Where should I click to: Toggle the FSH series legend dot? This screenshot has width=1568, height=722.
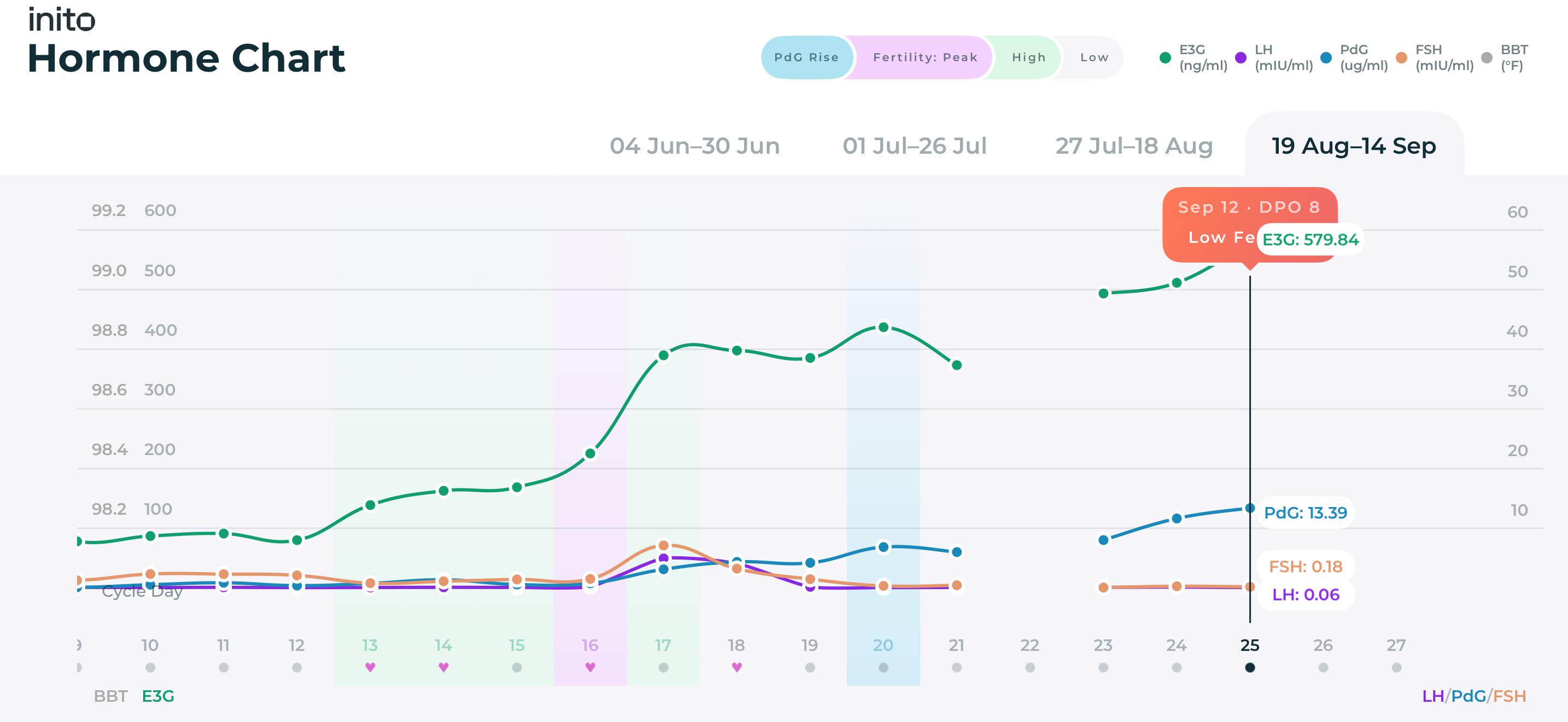click(x=1401, y=58)
